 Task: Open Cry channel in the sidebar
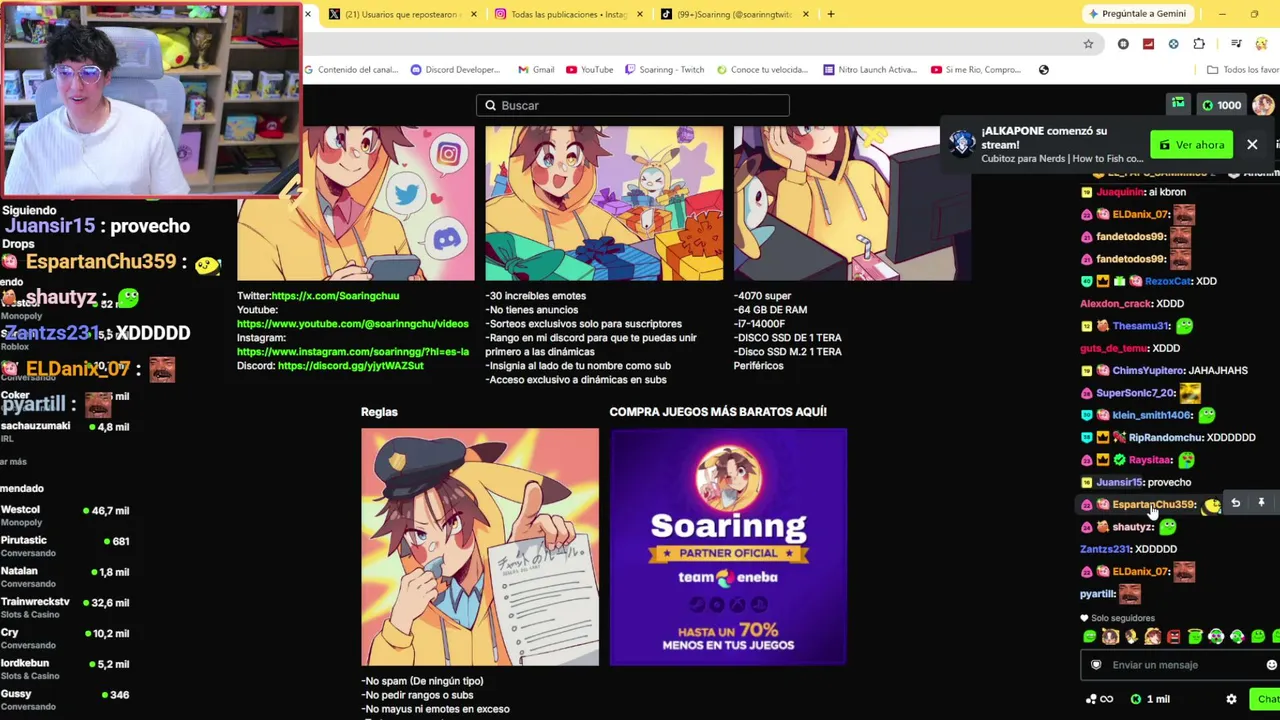[65, 639]
